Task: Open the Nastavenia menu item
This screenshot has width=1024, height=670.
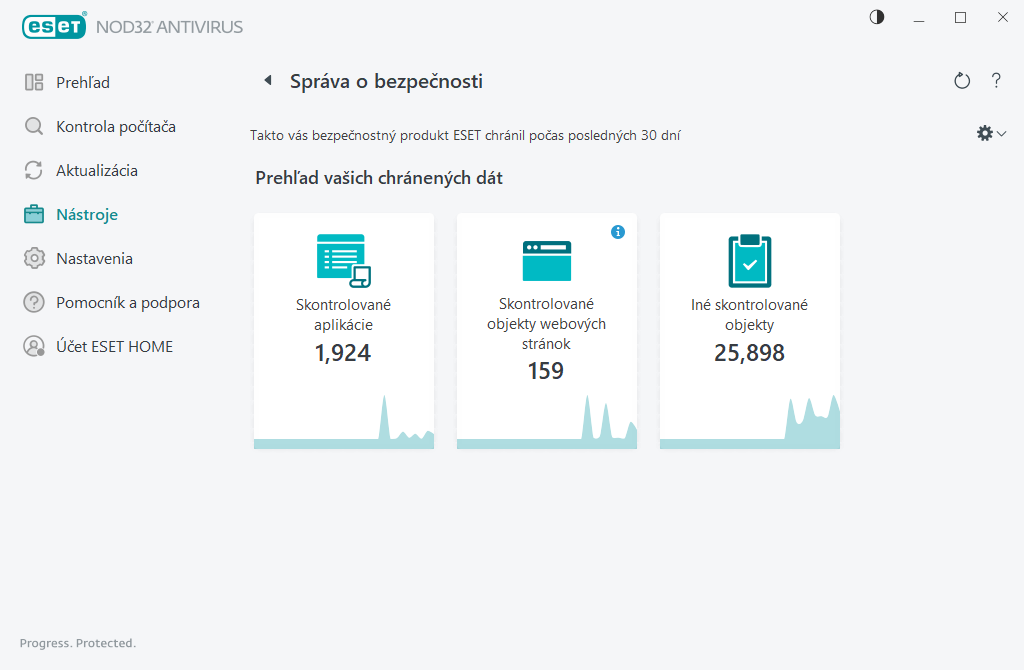Action: coord(95,259)
